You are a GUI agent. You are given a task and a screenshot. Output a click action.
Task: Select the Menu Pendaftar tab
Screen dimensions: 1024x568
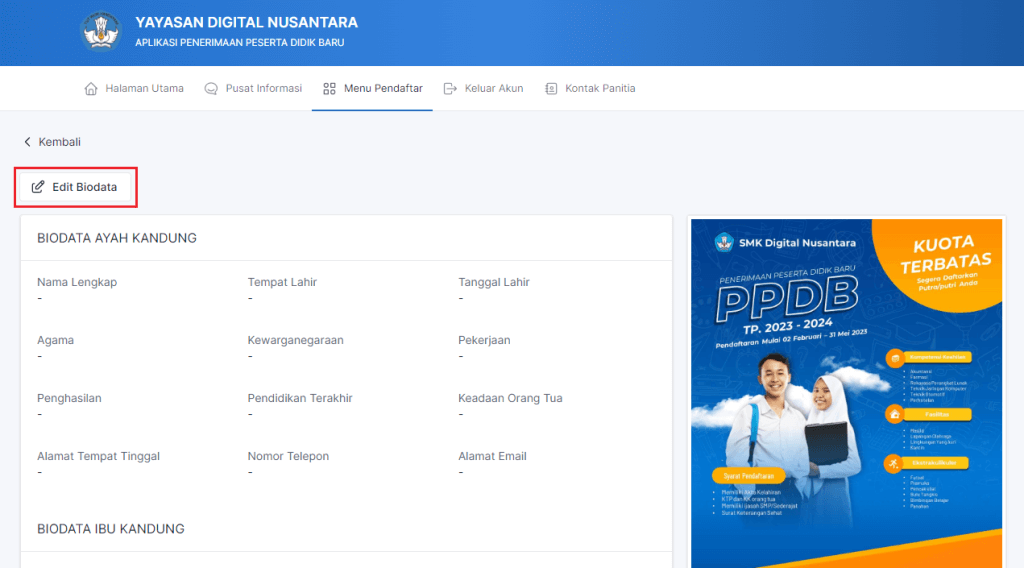pyautogui.click(x=383, y=88)
